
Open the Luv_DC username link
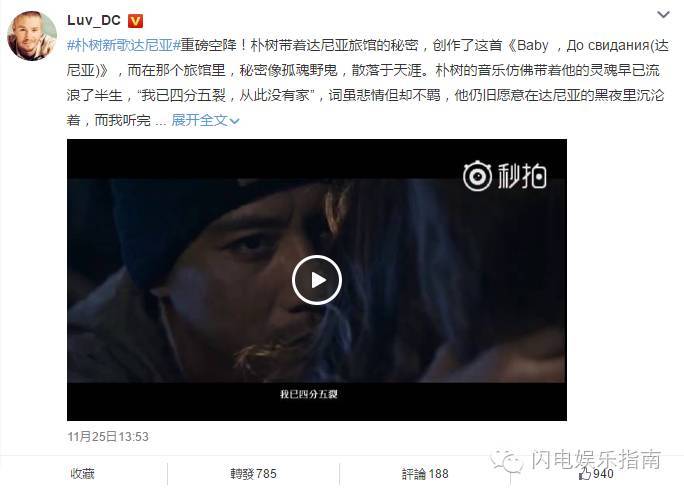pos(94,20)
